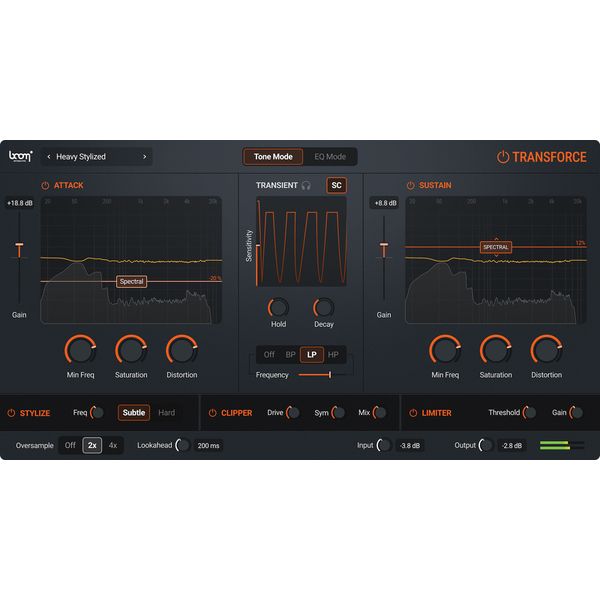Click the -3.8 dB input value

pyautogui.click(x=410, y=446)
